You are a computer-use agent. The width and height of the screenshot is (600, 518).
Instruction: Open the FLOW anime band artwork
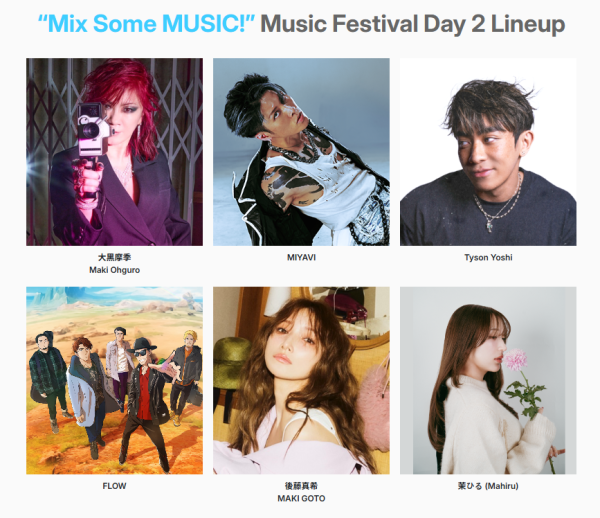[114, 381]
